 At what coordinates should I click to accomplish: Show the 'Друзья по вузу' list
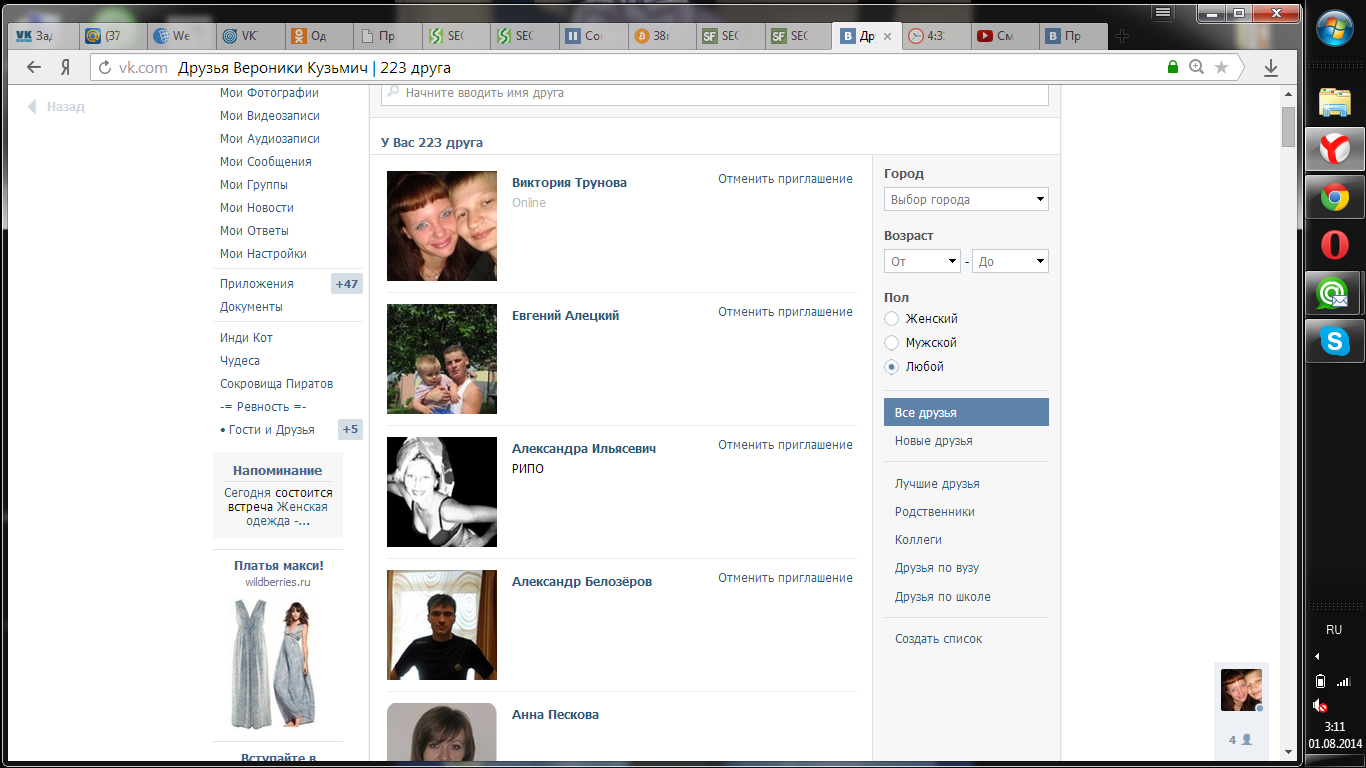tap(937, 568)
